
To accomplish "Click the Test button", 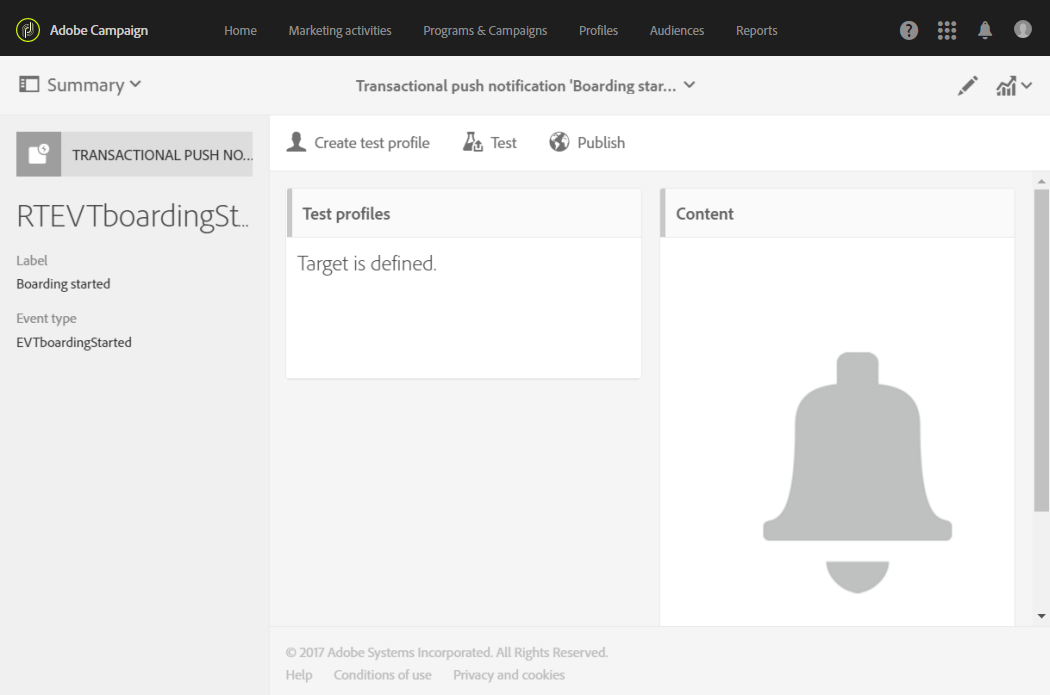I will click(x=490, y=142).
